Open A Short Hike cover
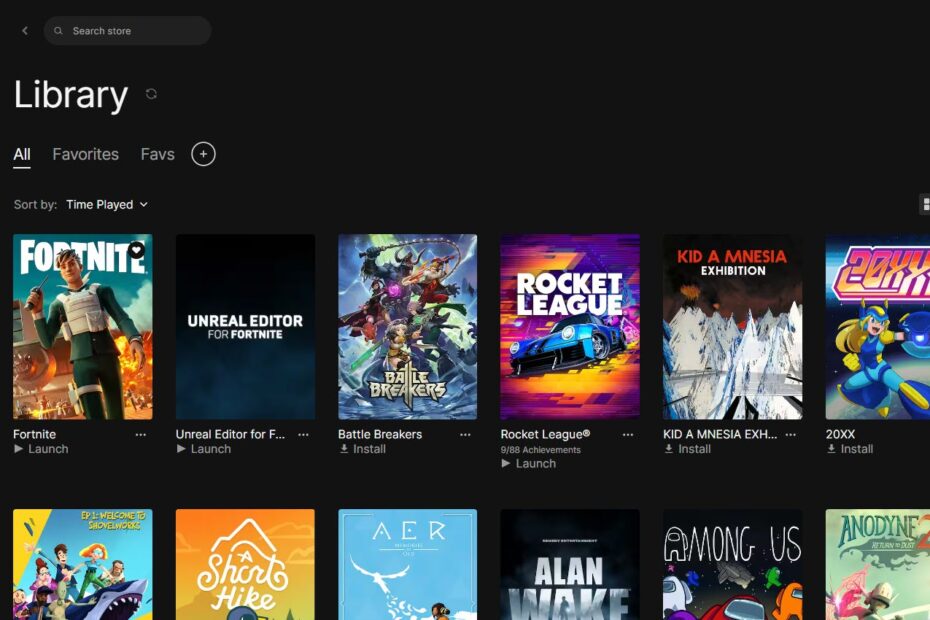 click(x=245, y=564)
